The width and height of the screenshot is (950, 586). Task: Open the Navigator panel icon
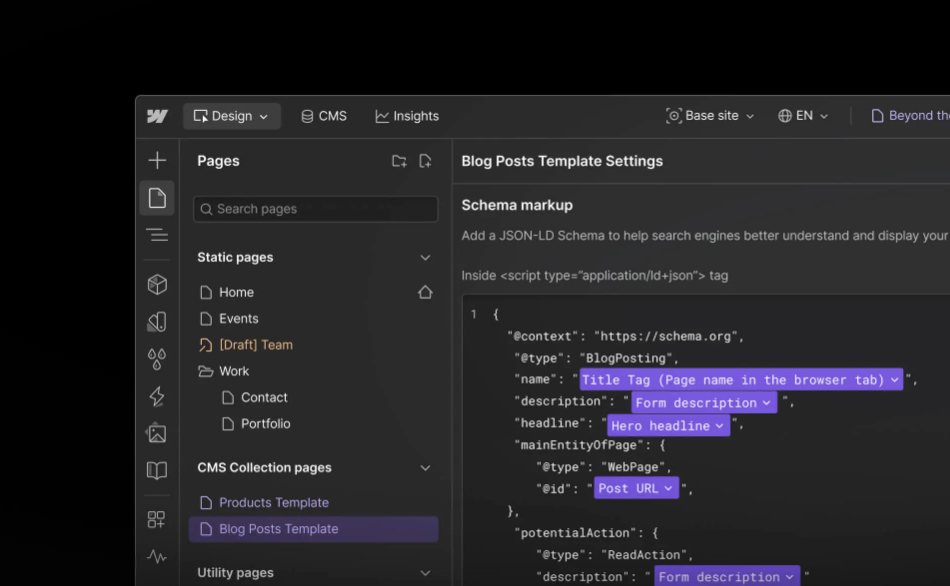pyautogui.click(x=157, y=235)
